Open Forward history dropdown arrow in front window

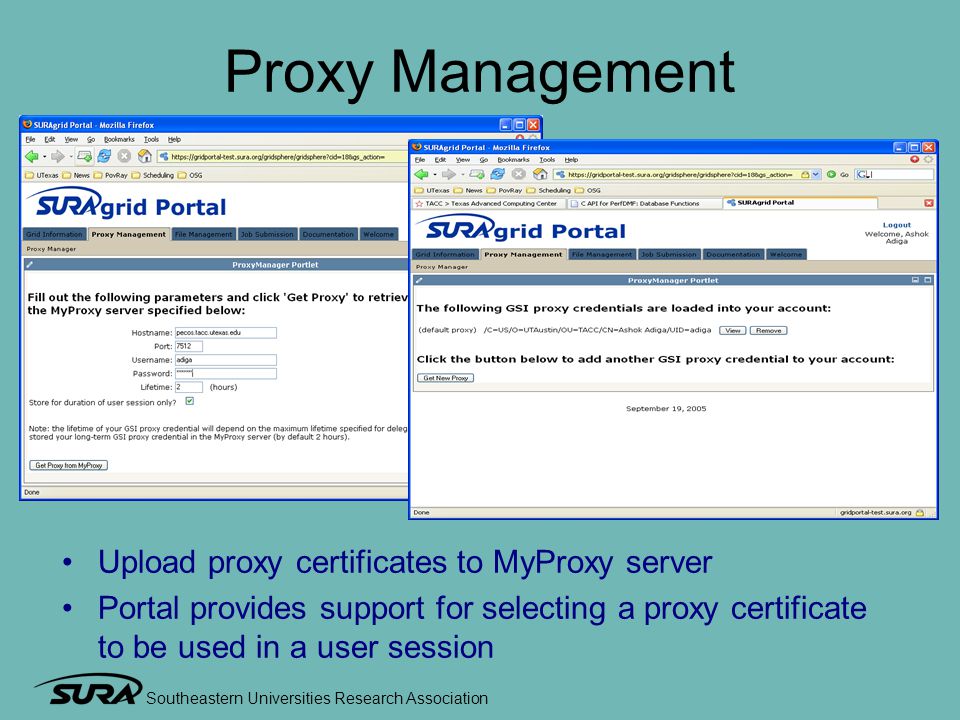click(x=462, y=175)
